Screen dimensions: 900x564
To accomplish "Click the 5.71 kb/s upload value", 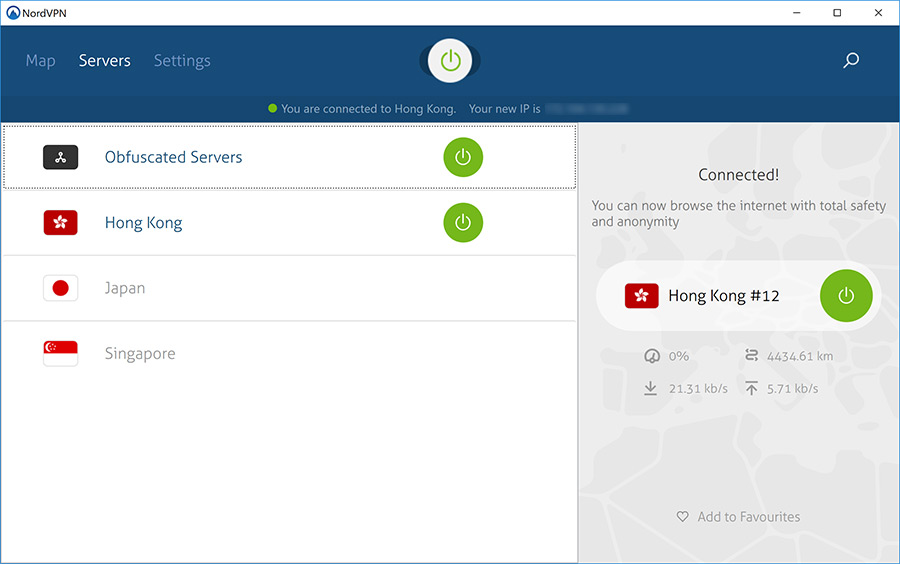I will 793,389.
